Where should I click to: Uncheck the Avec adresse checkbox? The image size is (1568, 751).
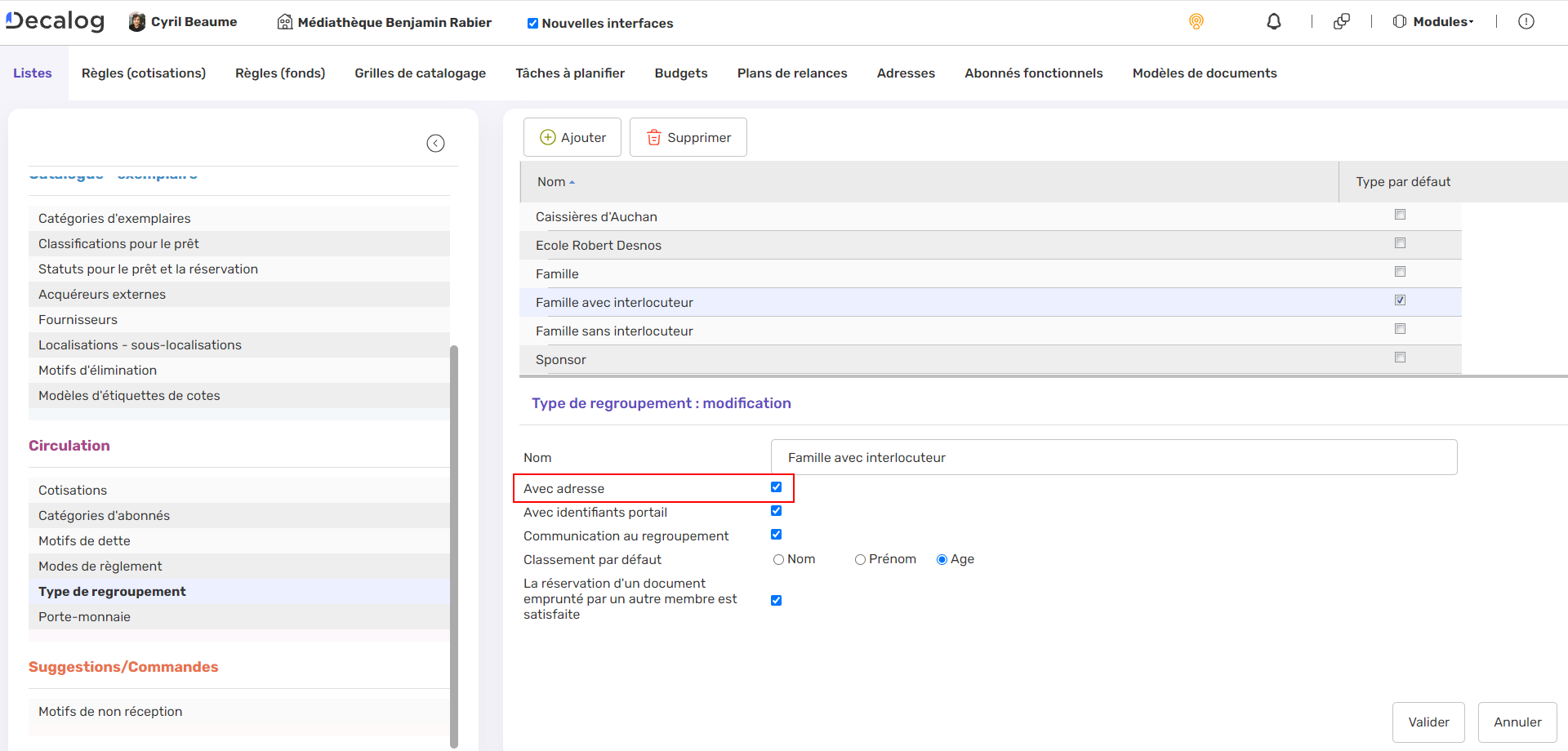[776, 487]
